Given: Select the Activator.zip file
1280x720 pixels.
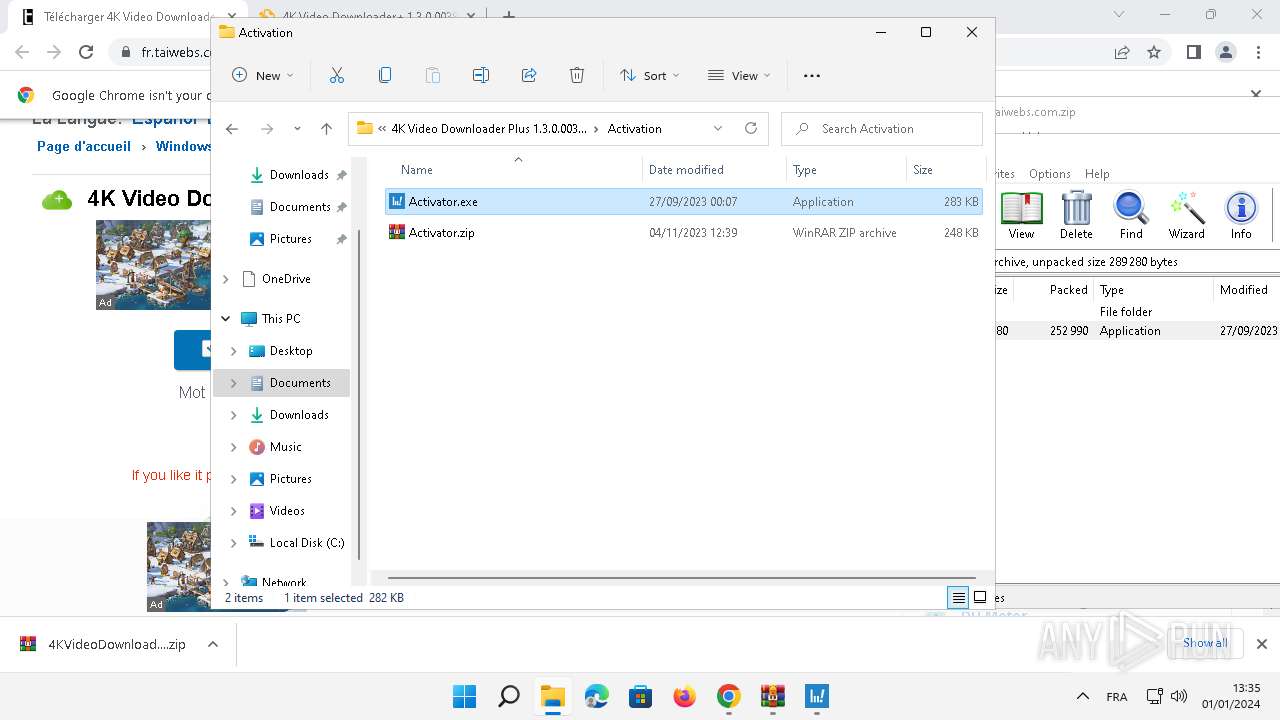Looking at the screenshot, I should 684,233.
